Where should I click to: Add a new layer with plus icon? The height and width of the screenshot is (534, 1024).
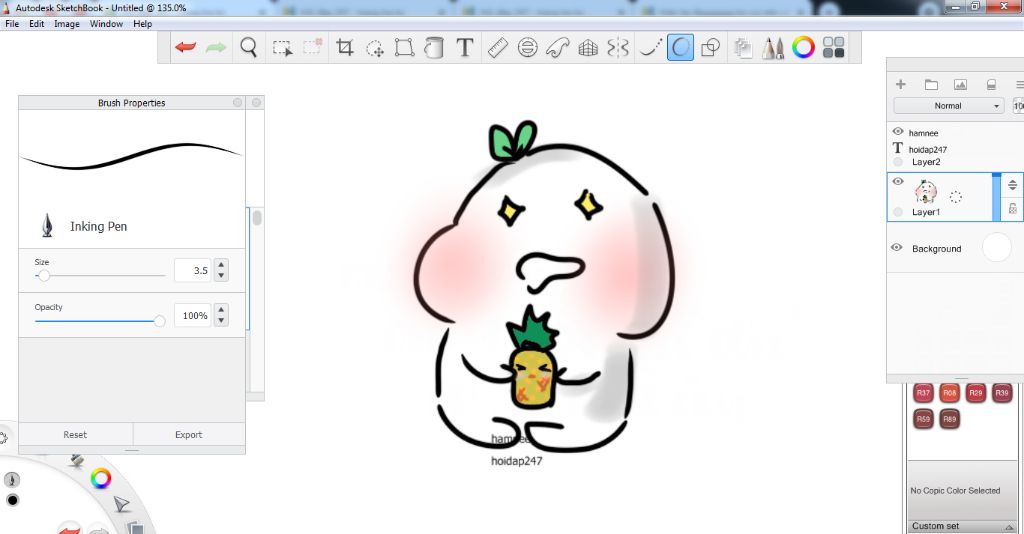pos(901,84)
